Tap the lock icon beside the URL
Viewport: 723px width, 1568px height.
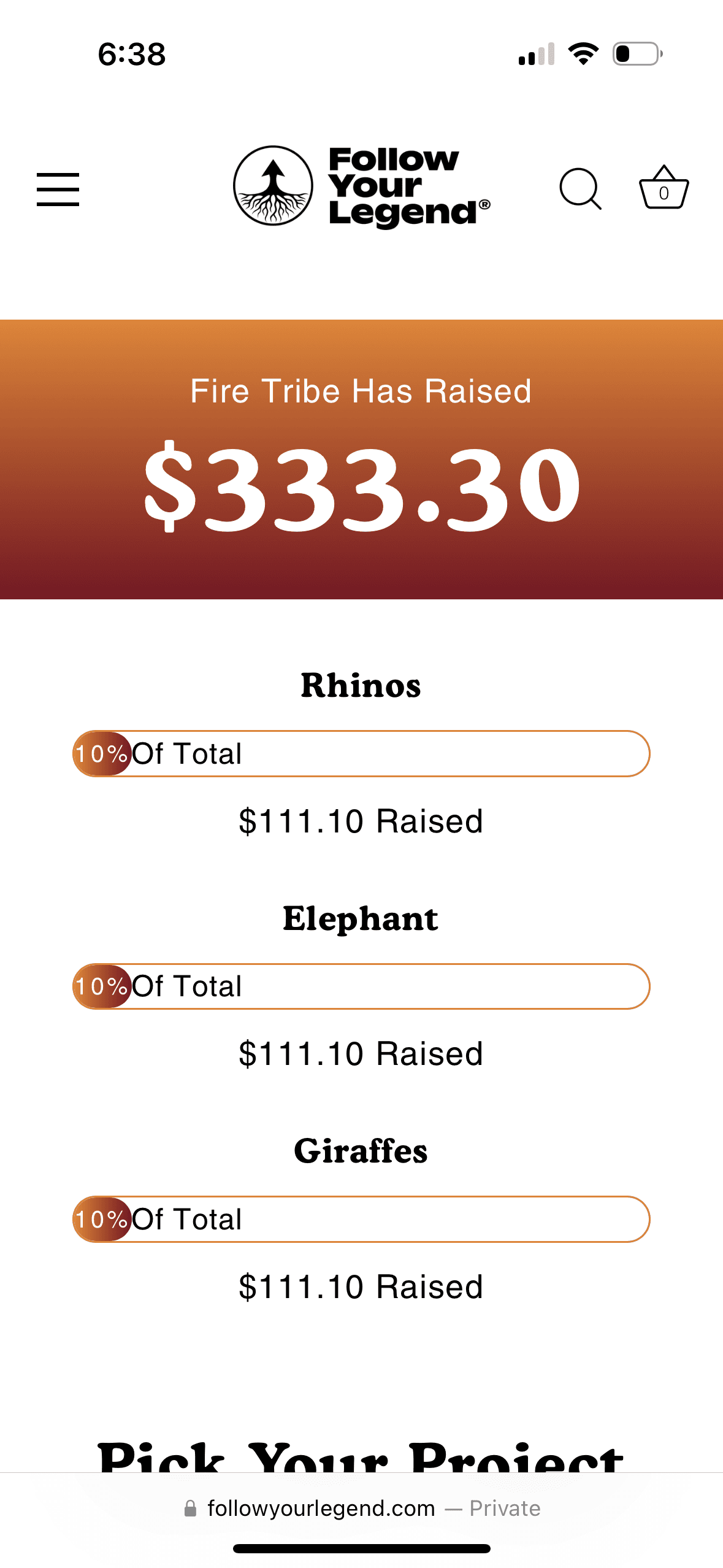[191, 1508]
